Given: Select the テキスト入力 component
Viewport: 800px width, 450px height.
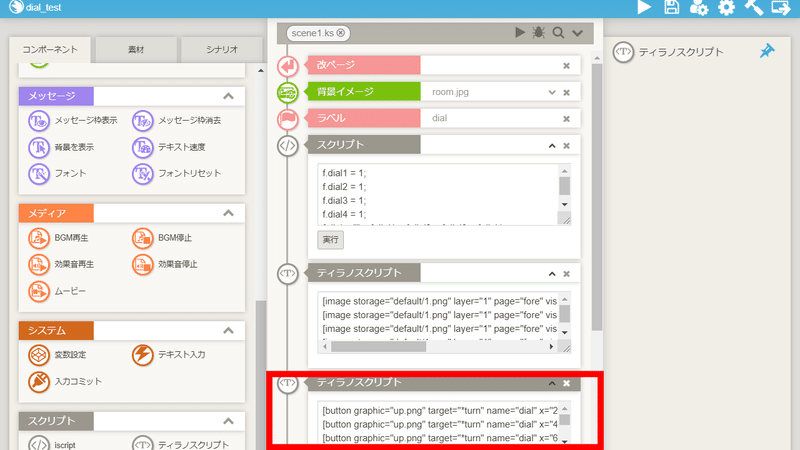Looking at the screenshot, I should point(169,355).
